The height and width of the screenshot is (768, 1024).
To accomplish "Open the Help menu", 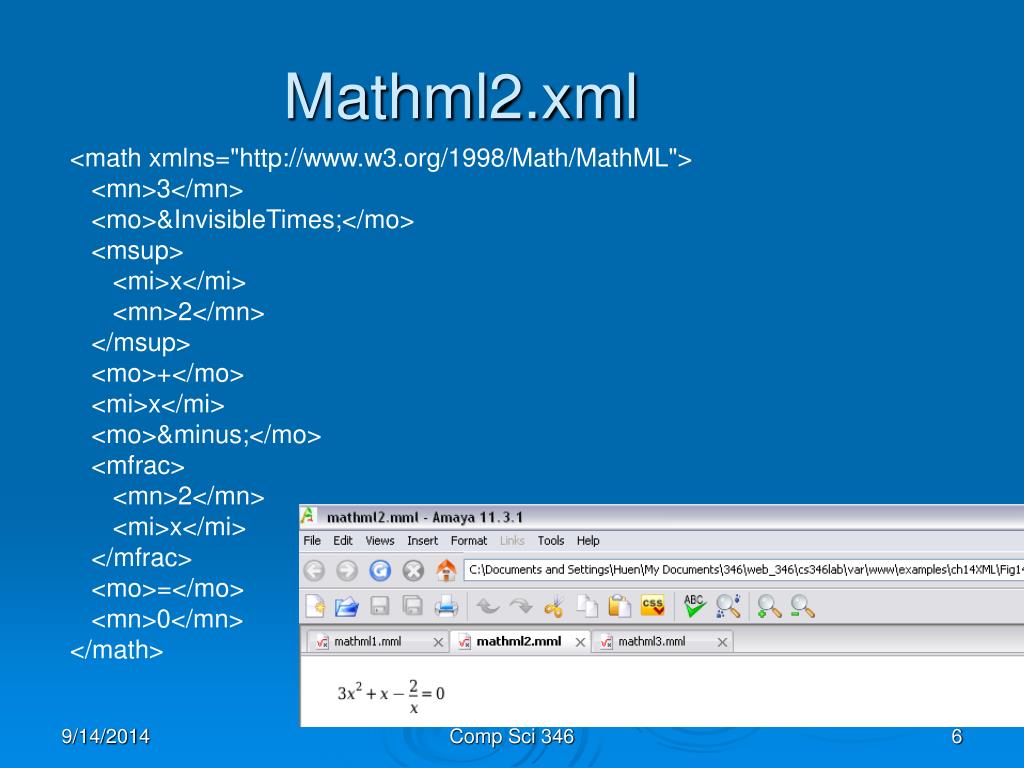I will point(588,541).
